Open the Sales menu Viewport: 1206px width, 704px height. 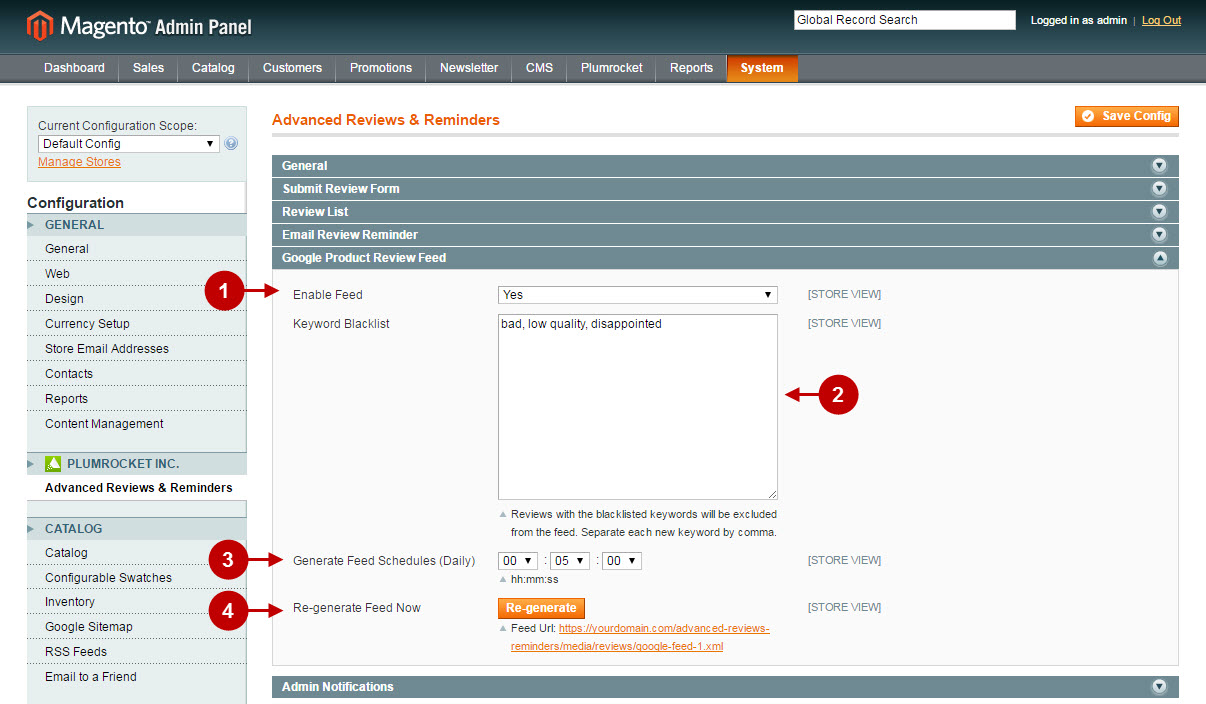coord(148,68)
